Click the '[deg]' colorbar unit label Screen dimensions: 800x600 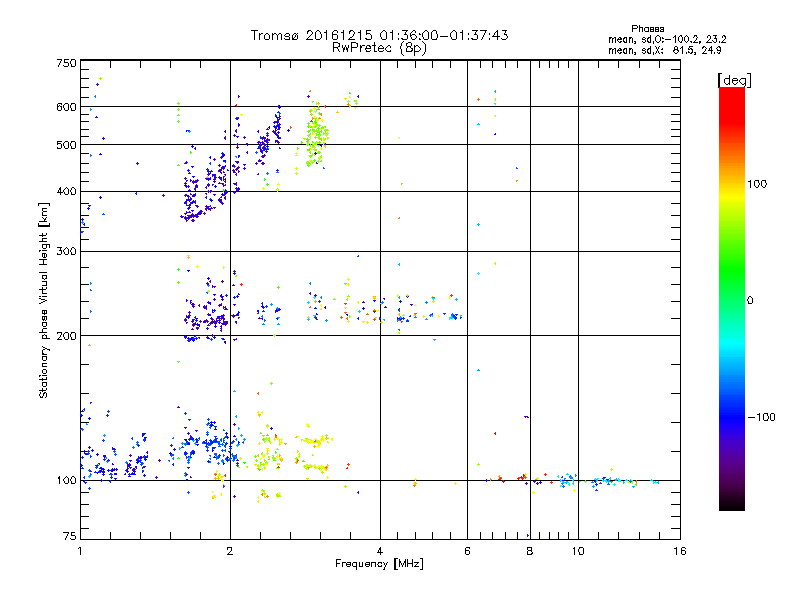[x=734, y=80]
